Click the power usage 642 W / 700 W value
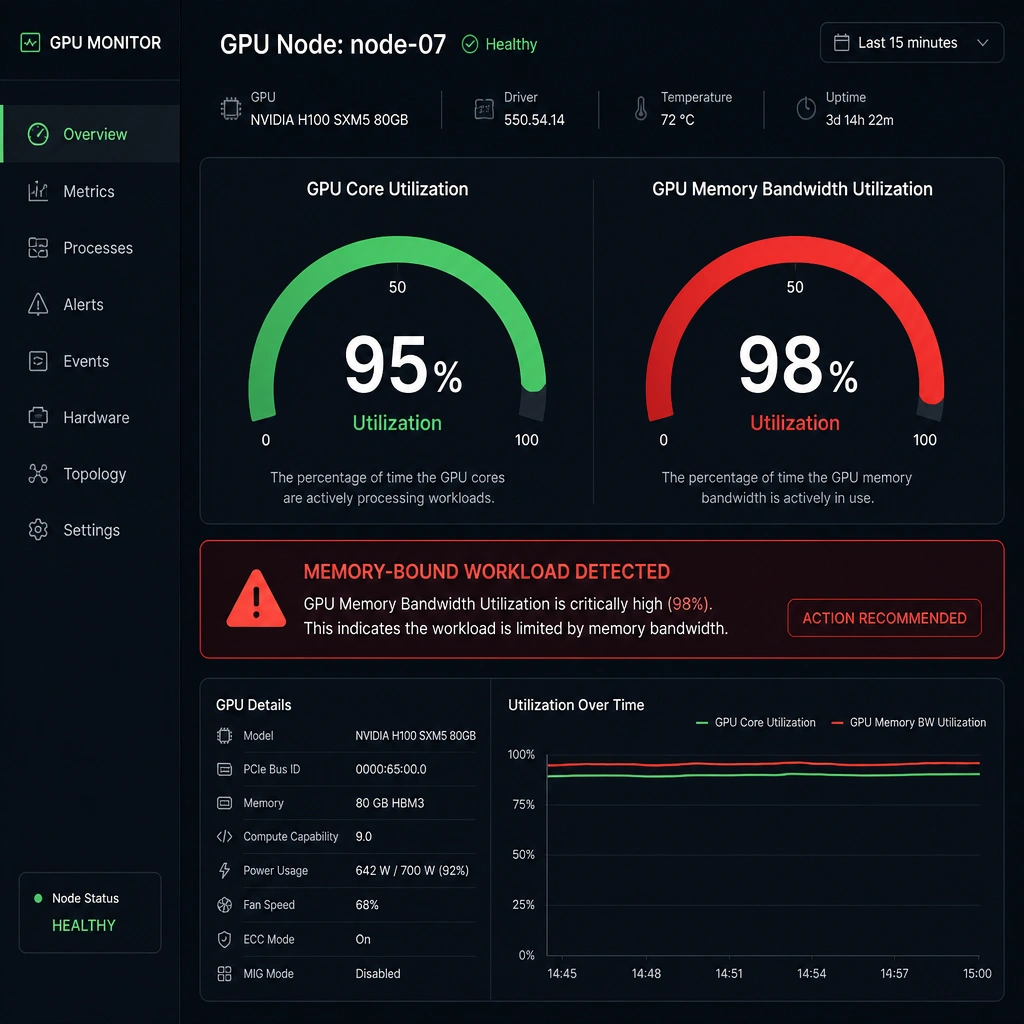Screen dimensions: 1024x1024 pos(412,871)
